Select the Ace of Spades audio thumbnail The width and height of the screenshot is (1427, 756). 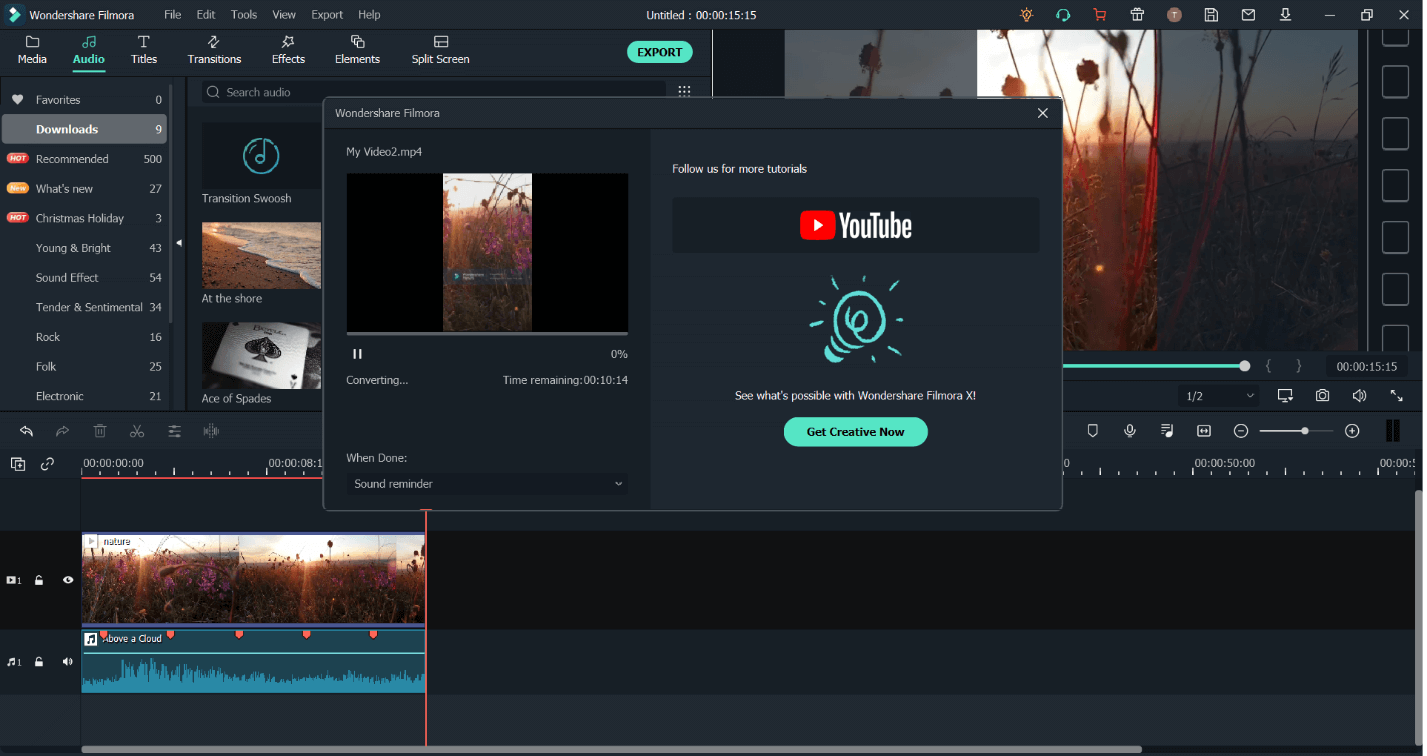(261, 356)
